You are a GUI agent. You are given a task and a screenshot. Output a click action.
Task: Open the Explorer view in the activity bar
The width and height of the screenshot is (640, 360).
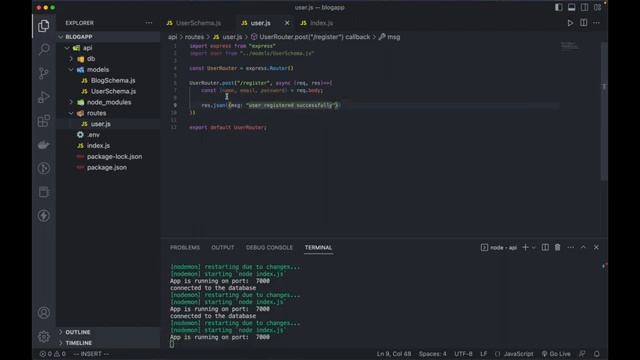pyautogui.click(x=44, y=26)
